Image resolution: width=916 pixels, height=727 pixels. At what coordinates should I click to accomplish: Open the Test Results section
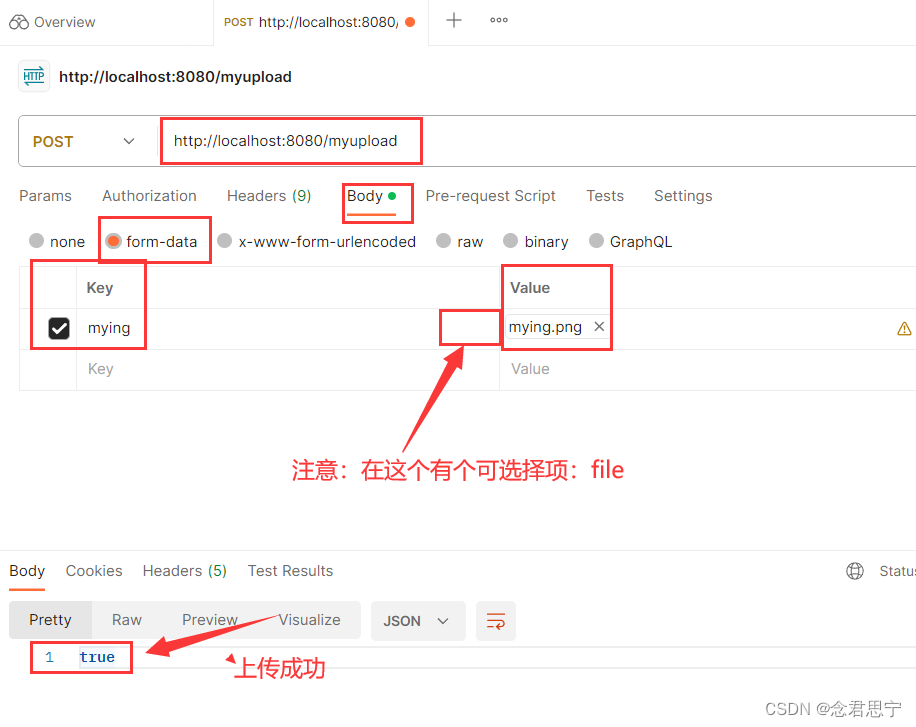pyautogui.click(x=290, y=570)
